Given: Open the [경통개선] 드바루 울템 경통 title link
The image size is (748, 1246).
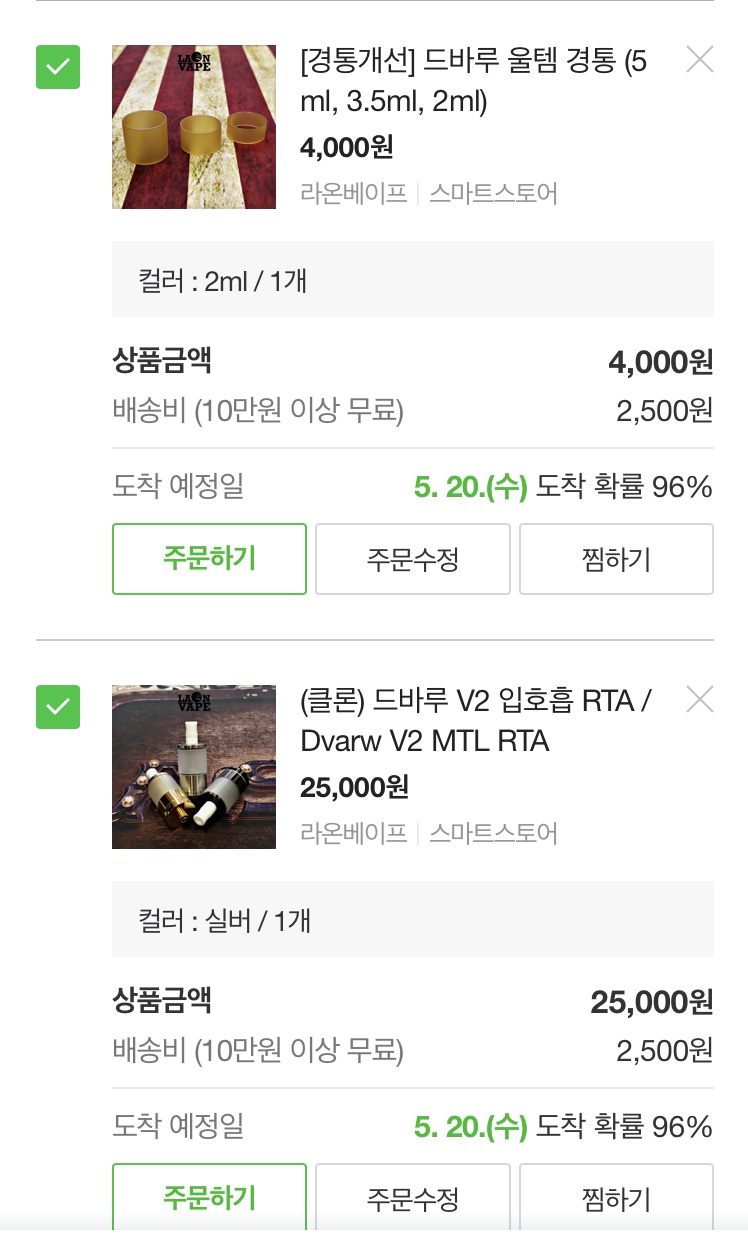Looking at the screenshot, I should pyautogui.click(x=473, y=82).
